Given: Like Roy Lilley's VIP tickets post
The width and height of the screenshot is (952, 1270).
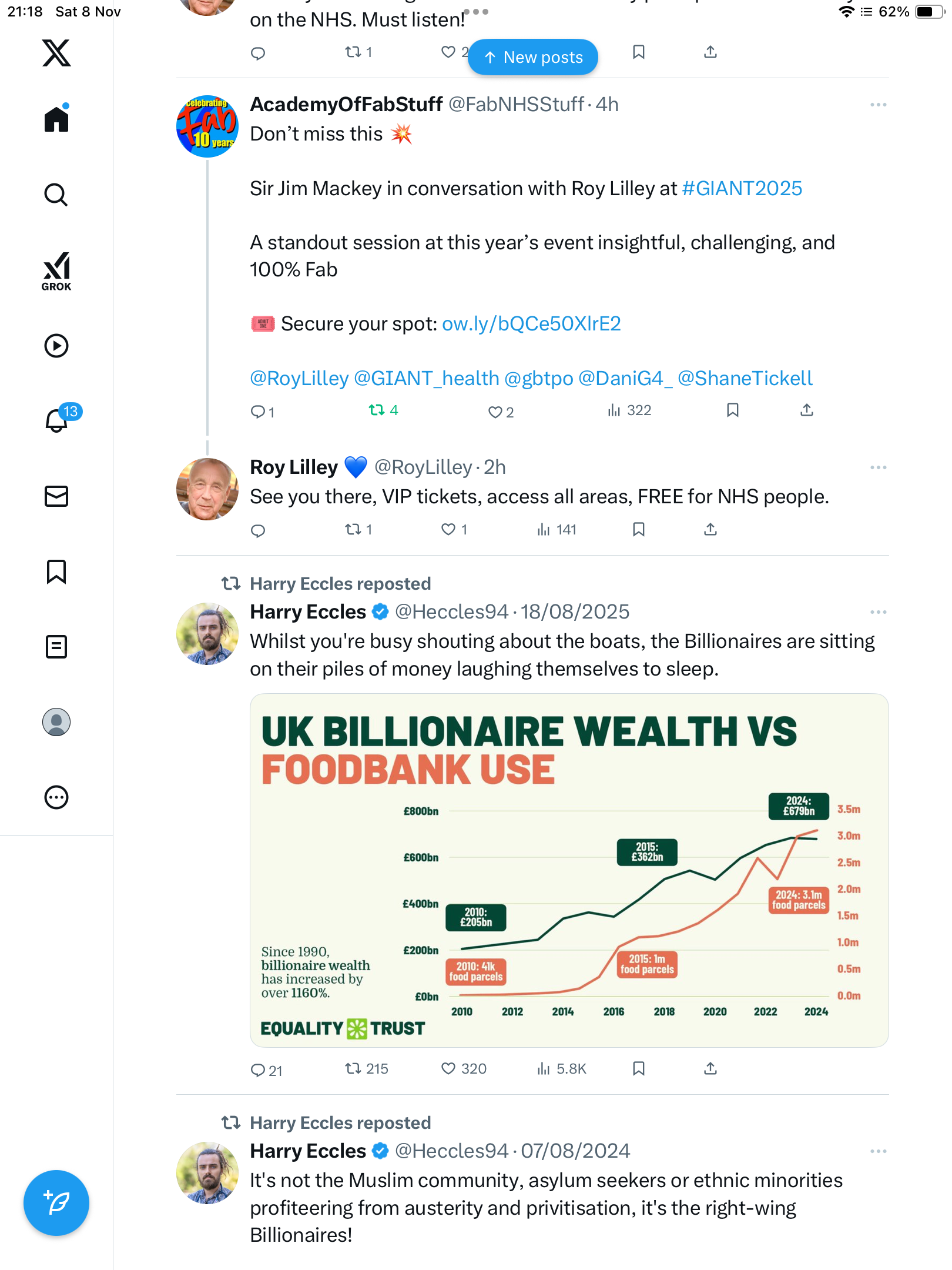Looking at the screenshot, I should 448,530.
